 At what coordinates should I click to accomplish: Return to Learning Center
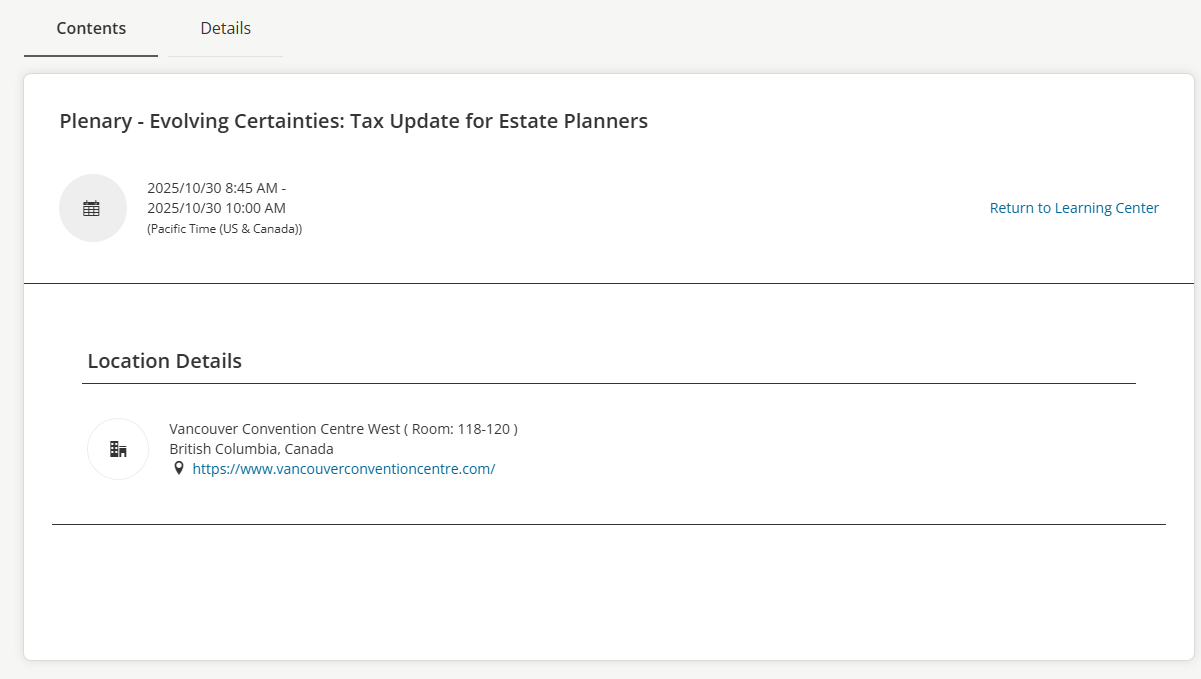tap(1073, 208)
